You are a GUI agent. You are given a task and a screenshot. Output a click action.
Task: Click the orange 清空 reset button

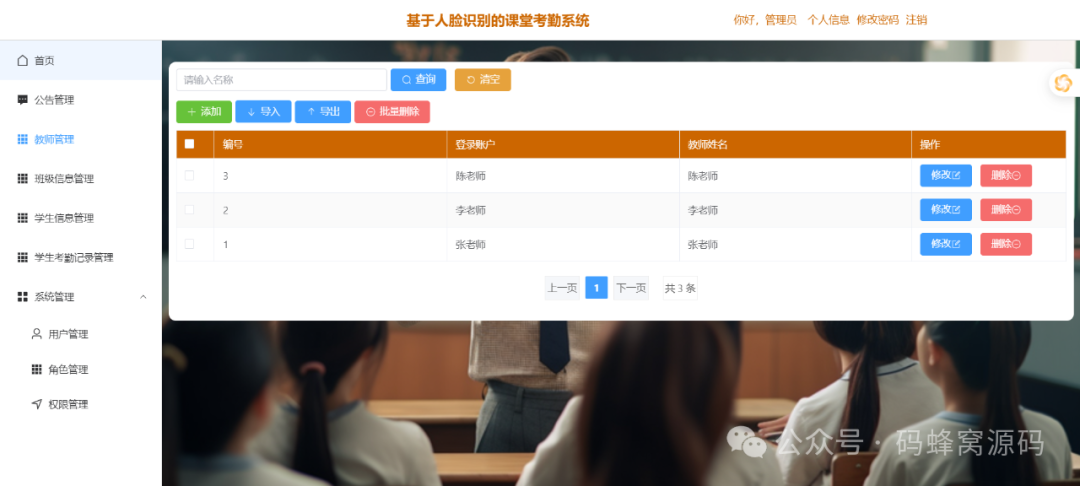tap(482, 80)
